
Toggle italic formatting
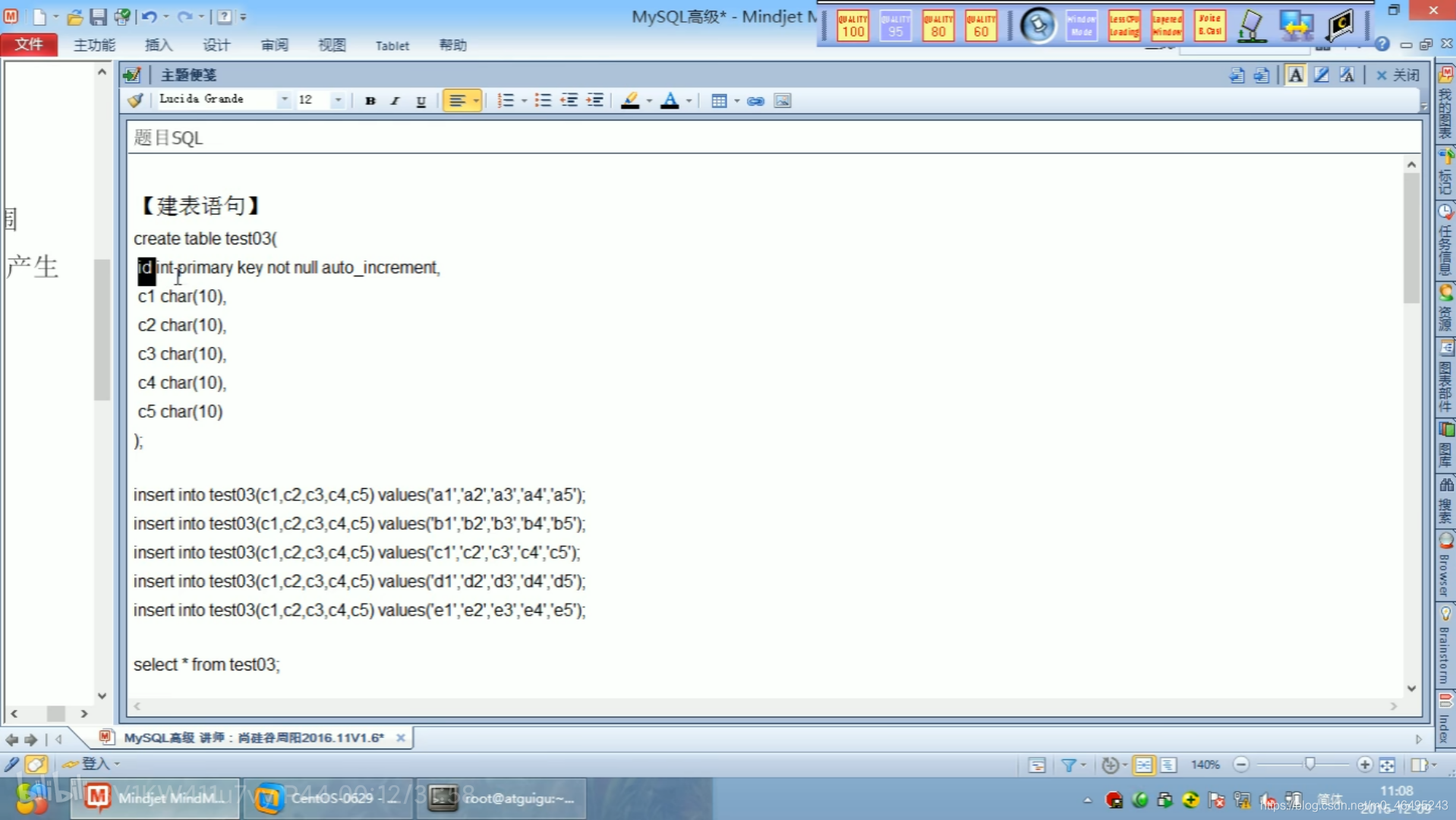(395, 100)
